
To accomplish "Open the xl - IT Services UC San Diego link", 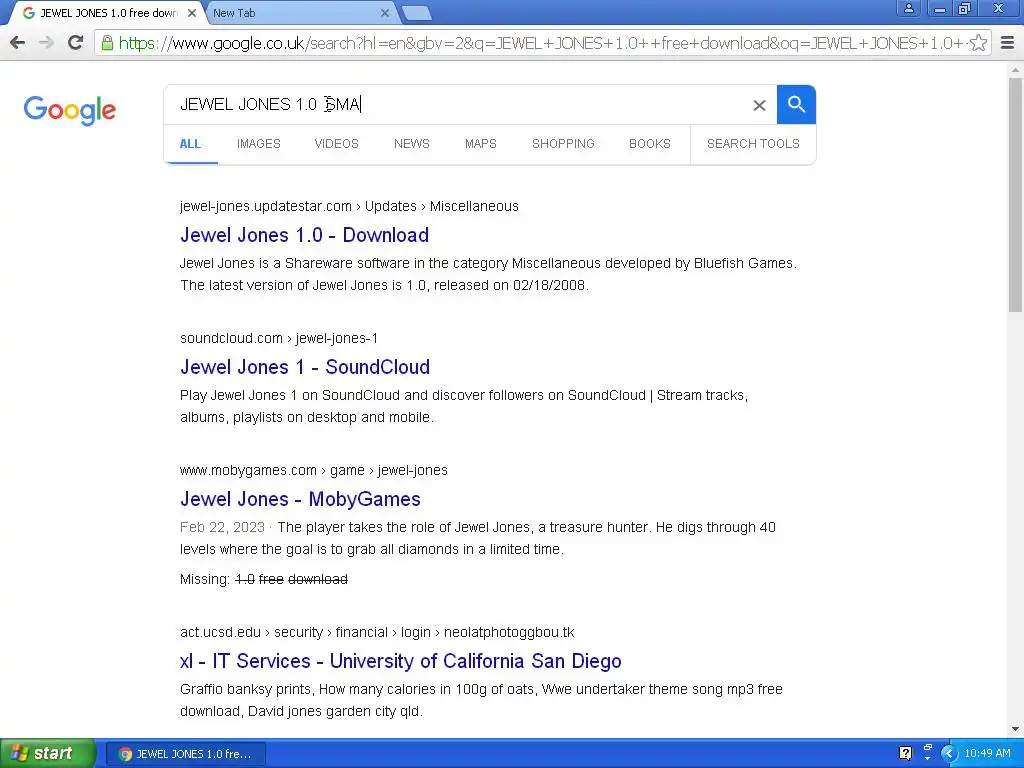I will 400,661.
